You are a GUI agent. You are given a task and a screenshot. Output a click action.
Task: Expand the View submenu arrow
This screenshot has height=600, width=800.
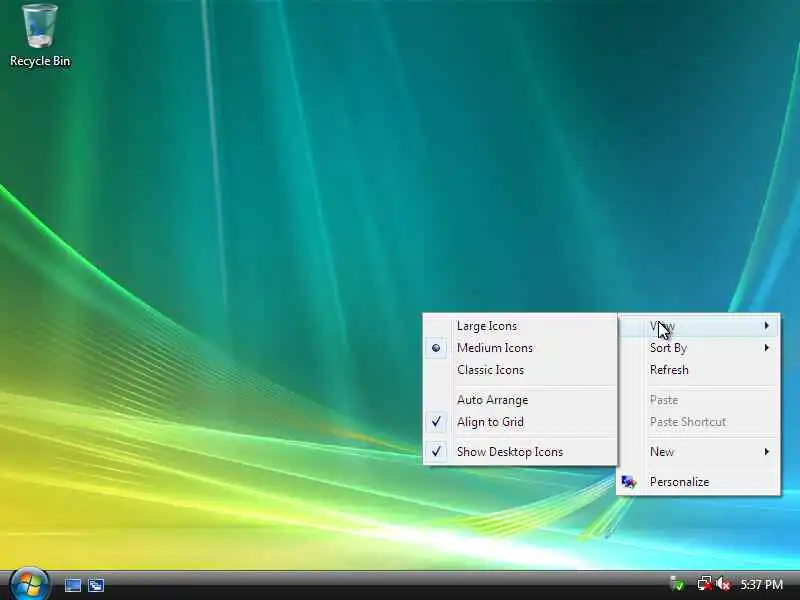[x=766, y=326]
